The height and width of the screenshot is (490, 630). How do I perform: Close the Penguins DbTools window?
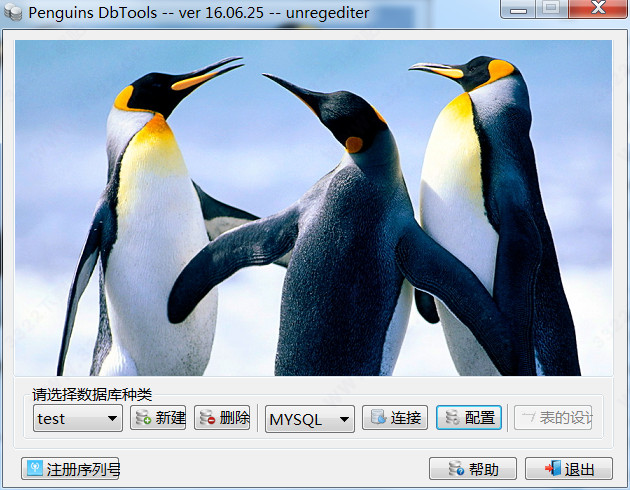[599, 9]
